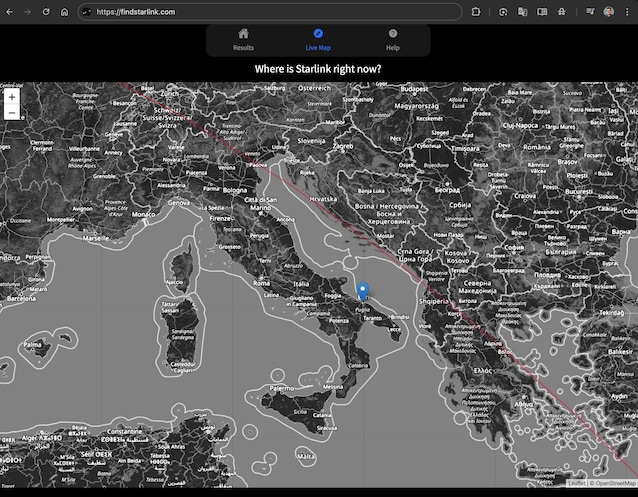Click the Shqipëria country label

pos(434,301)
